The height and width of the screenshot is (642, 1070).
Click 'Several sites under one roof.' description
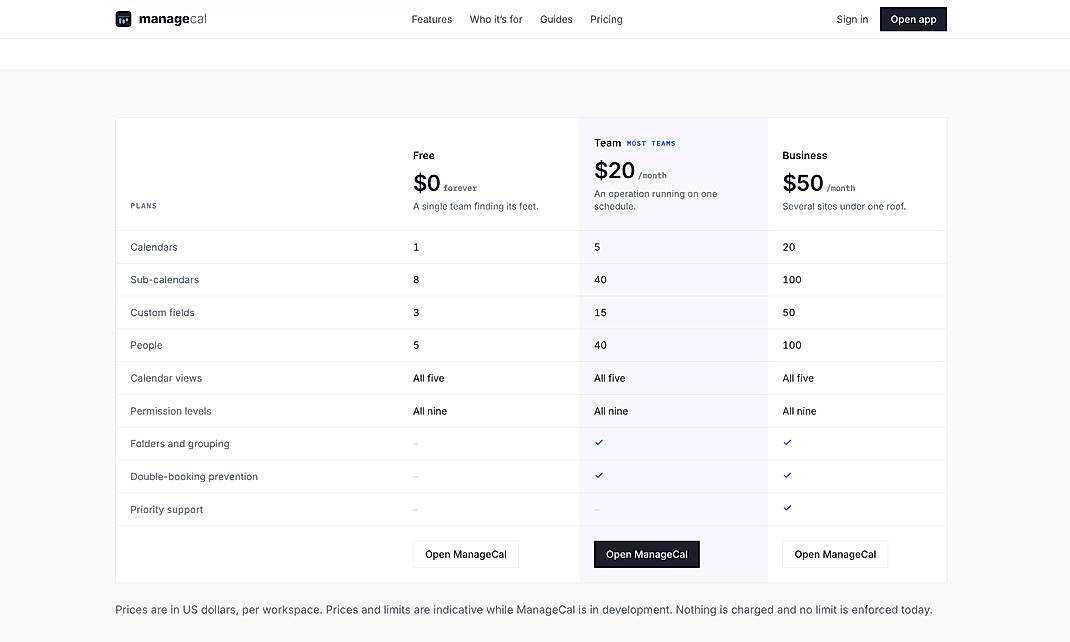coord(844,206)
